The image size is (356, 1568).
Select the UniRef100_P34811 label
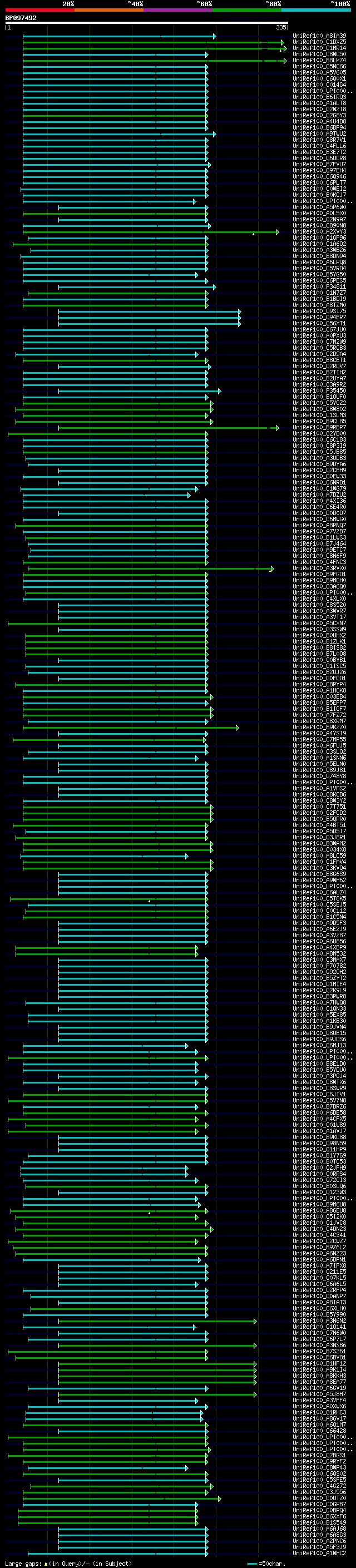click(319, 286)
